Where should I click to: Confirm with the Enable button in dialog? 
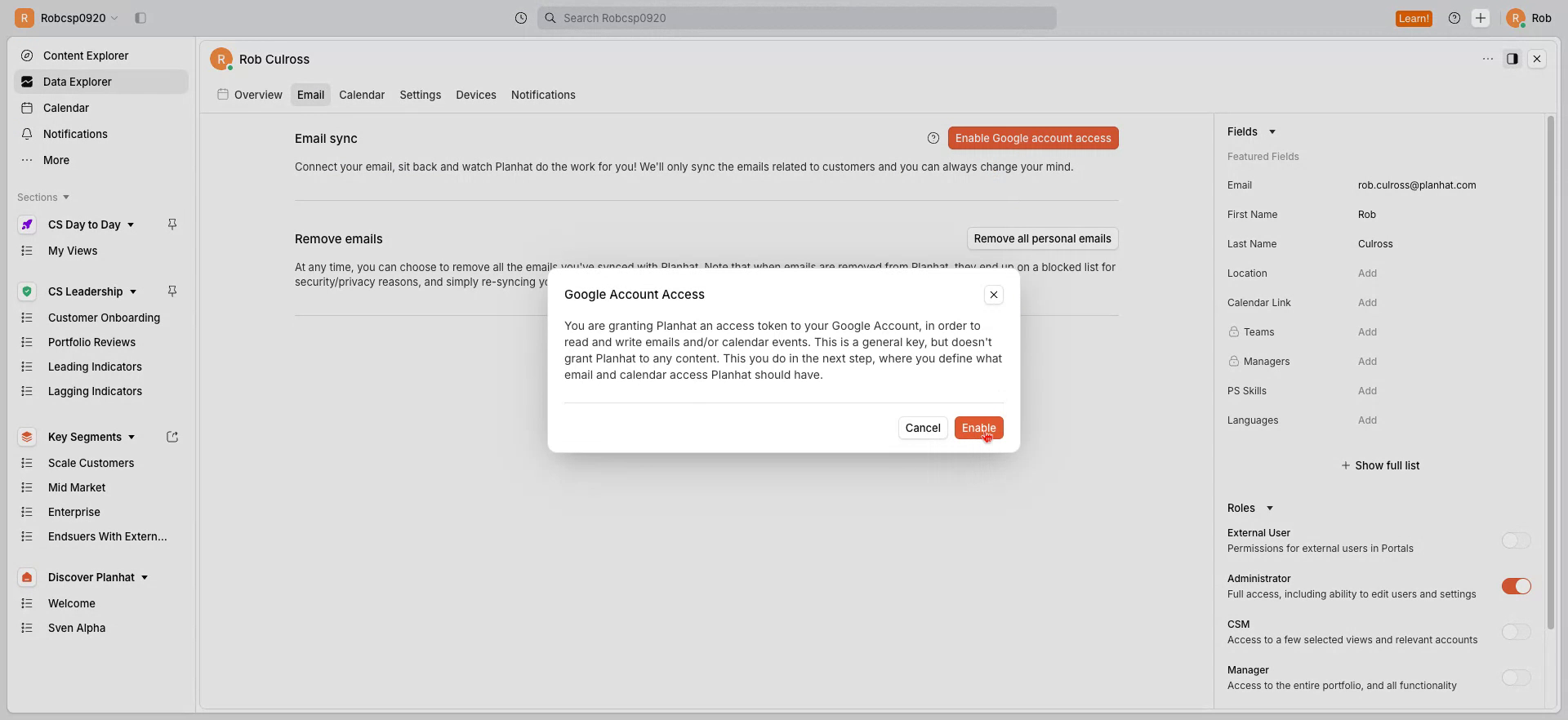pyautogui.click(x=978, y=428)
